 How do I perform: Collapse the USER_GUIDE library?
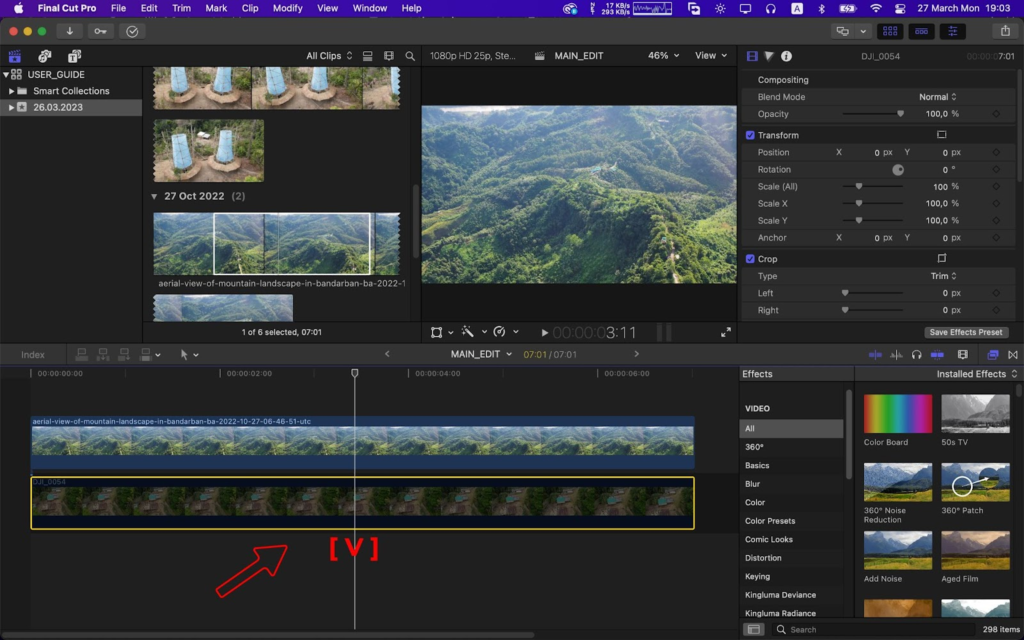6,74
